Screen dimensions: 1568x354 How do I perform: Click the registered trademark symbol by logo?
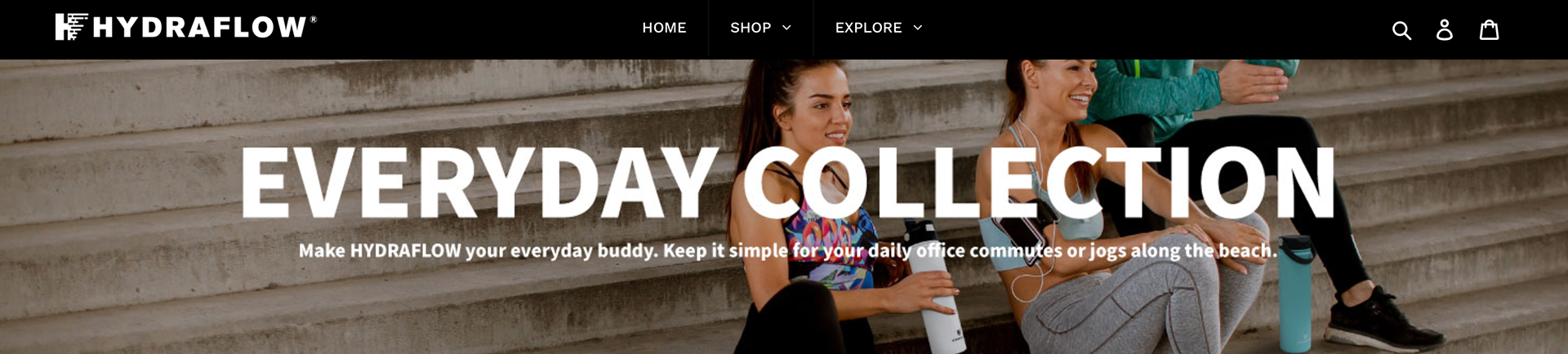pos(313,19)
